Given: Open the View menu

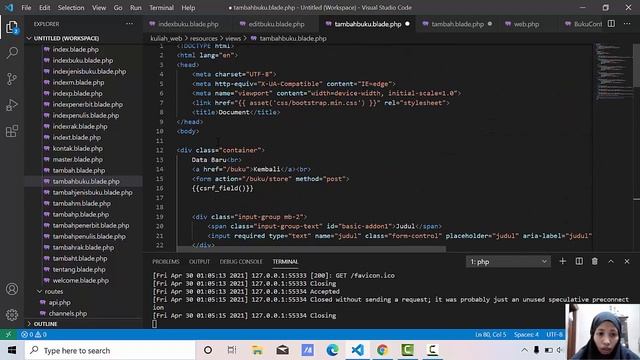Looking at the screenshot, I should pyautogui.click(x=99, y=8).
